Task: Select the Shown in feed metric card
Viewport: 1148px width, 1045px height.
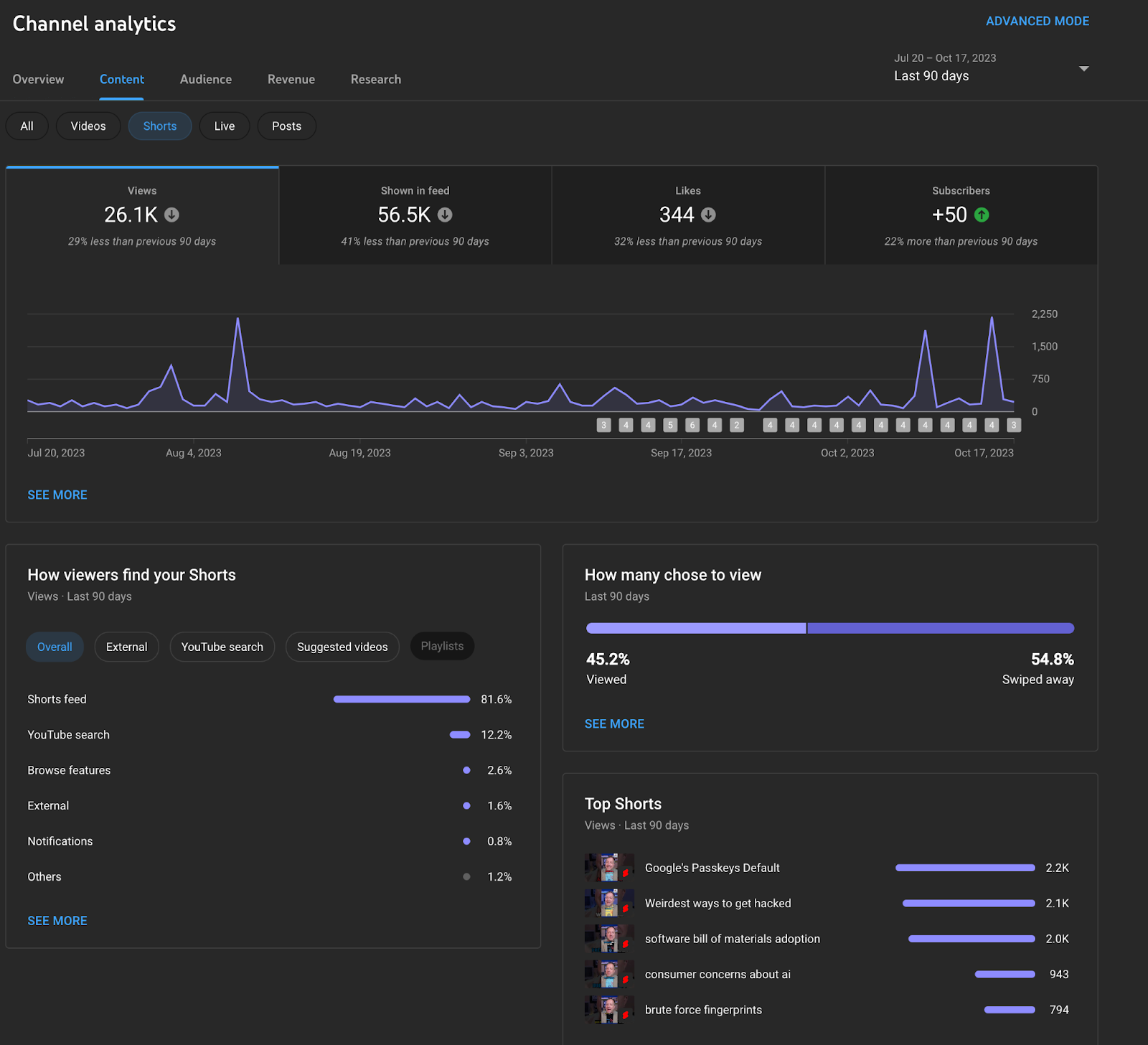Action: [x=415, y=215]
